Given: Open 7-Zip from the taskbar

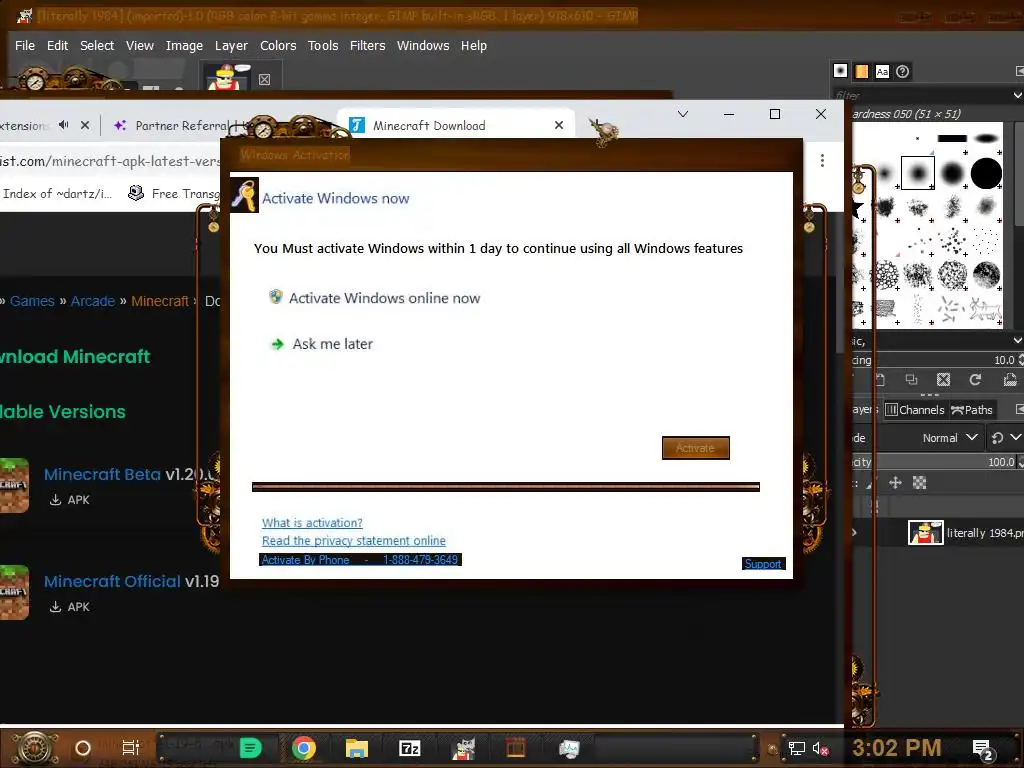Looking at the screenshot, I should (x=409, y=748).
